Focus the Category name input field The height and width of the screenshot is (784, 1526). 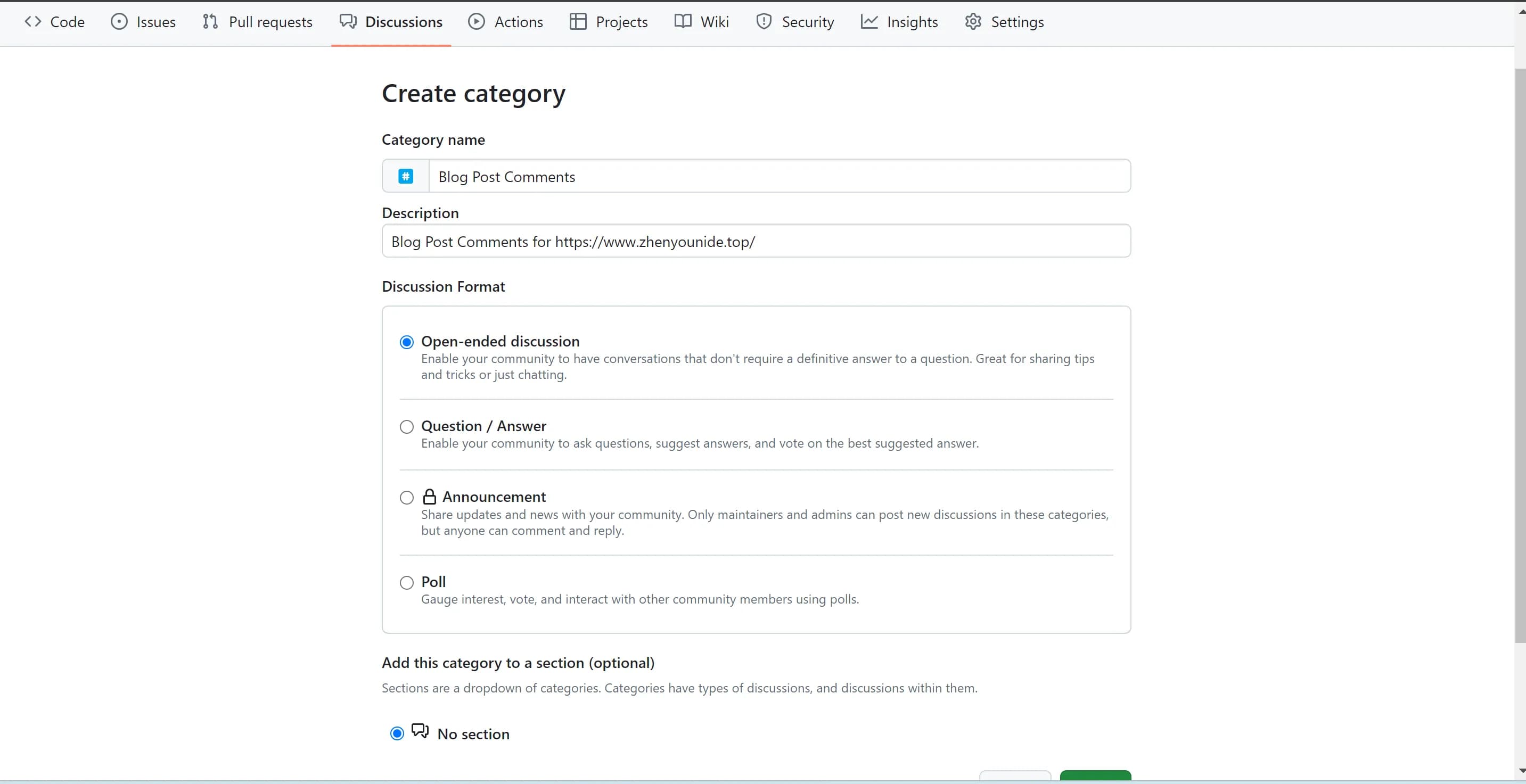point(780,176)
